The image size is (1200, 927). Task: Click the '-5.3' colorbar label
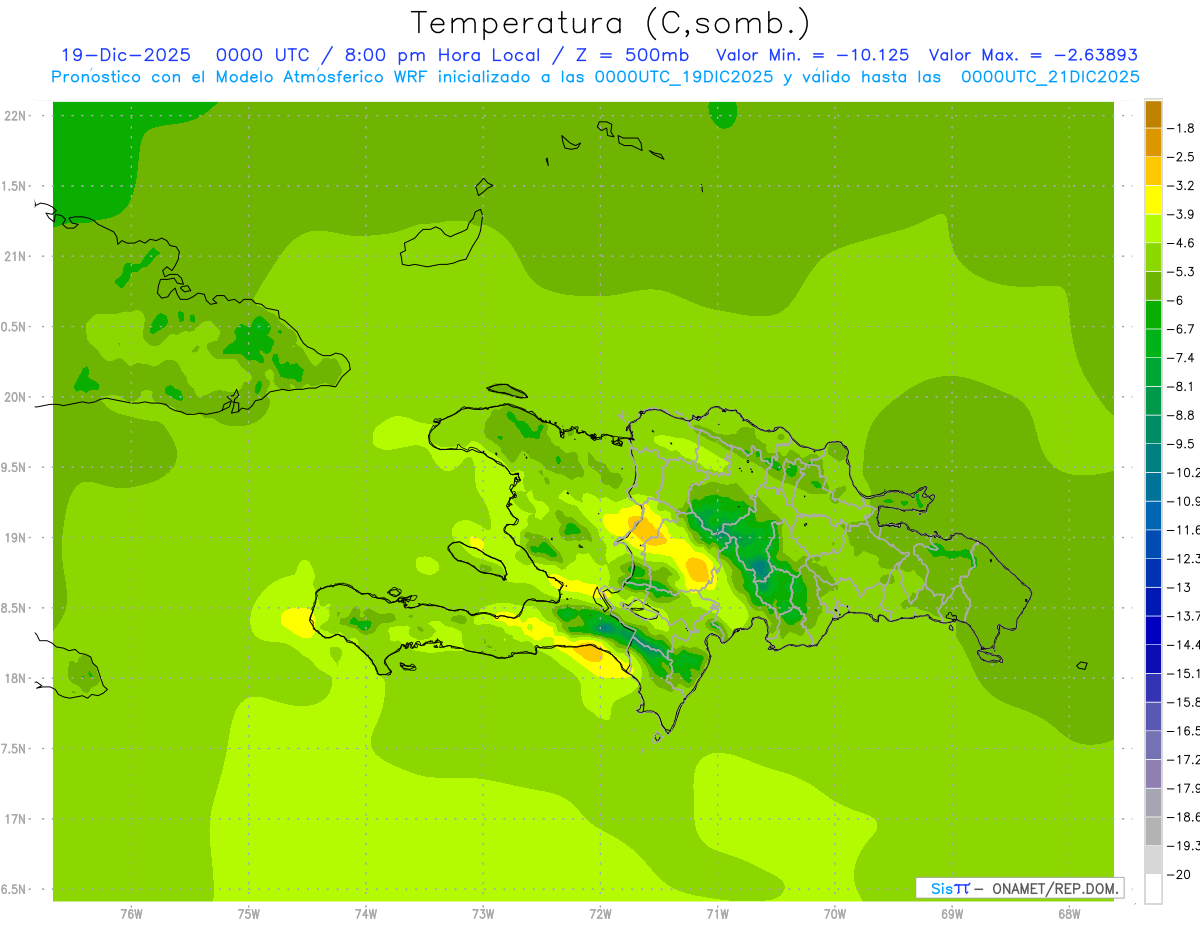[x=1182, y=272]
